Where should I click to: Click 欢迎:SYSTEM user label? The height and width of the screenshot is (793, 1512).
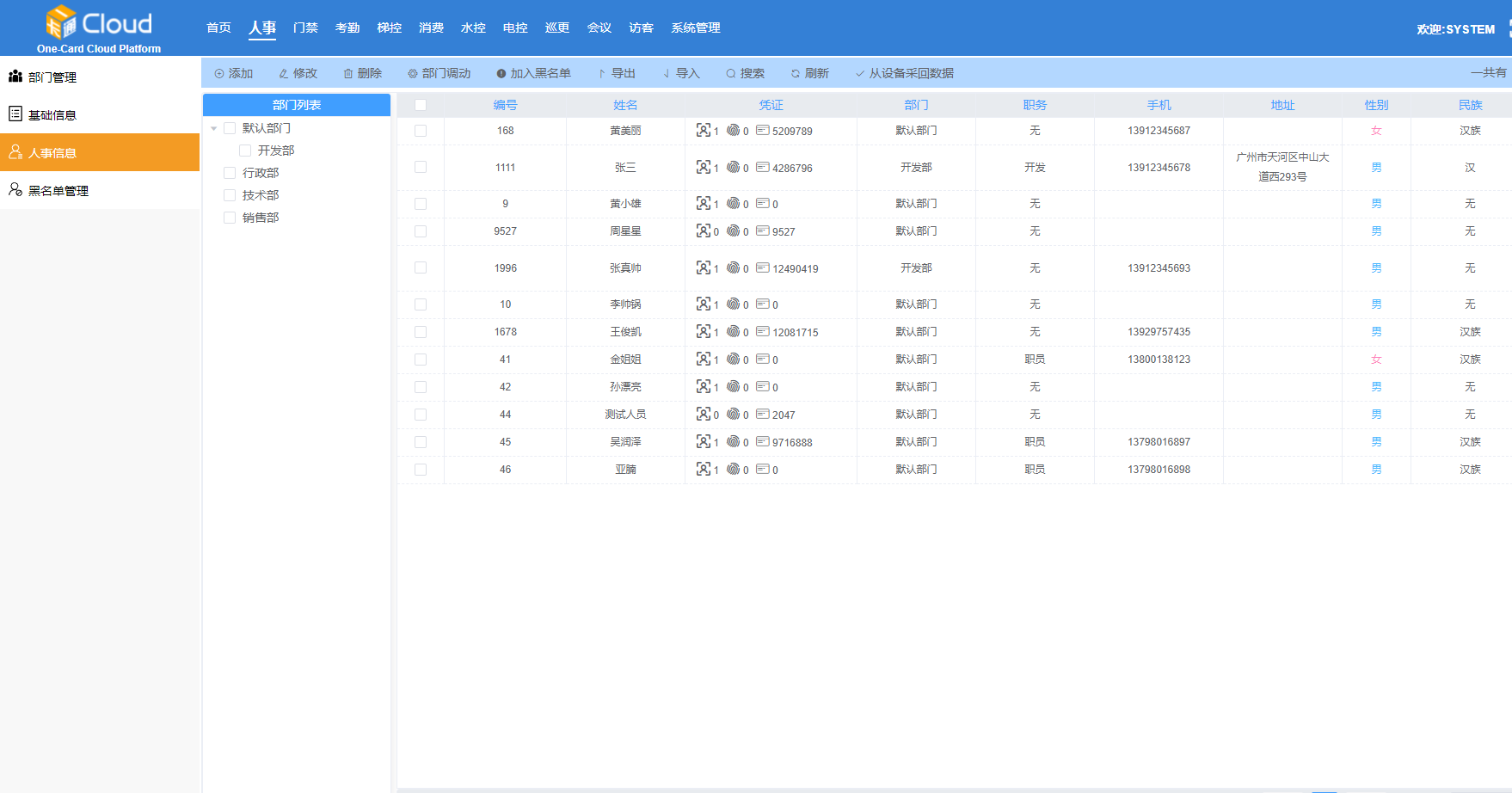pyautogui.click(x=1455, y=29)
